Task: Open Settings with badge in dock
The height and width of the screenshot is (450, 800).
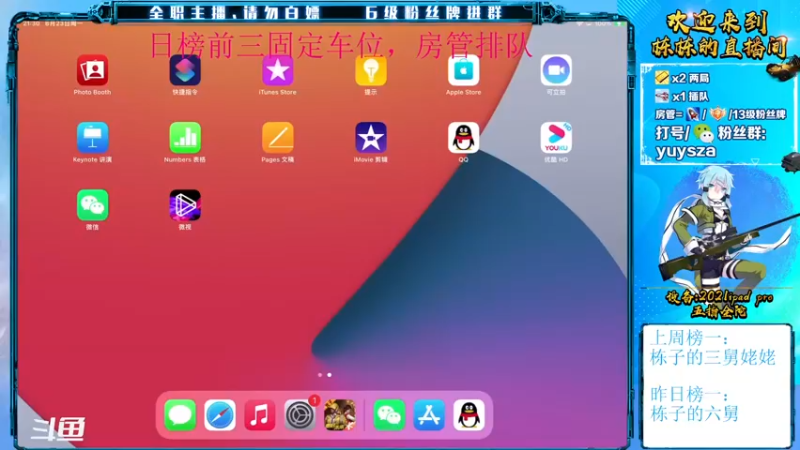Action: tap(300, 415)
